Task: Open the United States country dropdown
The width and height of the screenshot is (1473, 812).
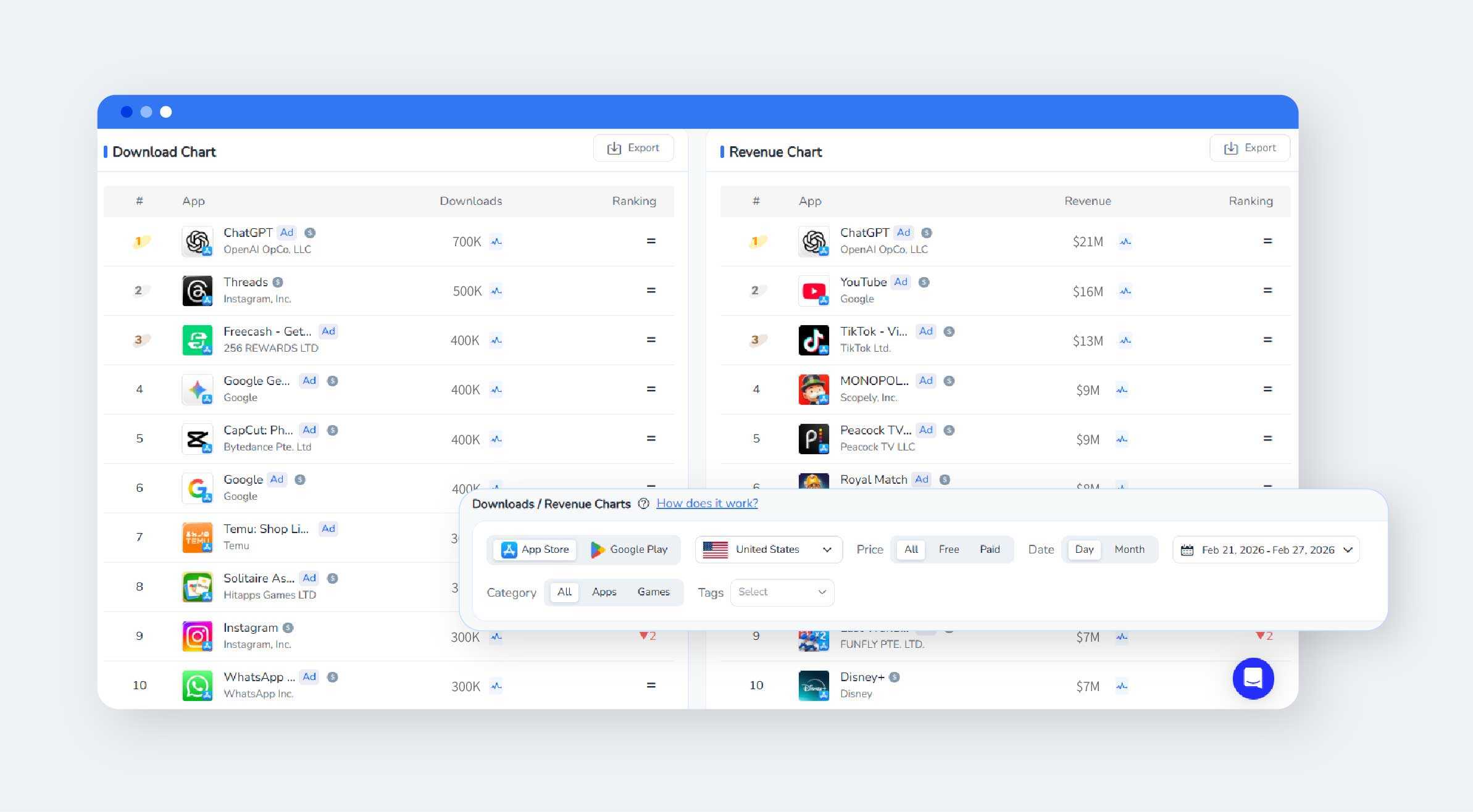Action: click(768, 549)
